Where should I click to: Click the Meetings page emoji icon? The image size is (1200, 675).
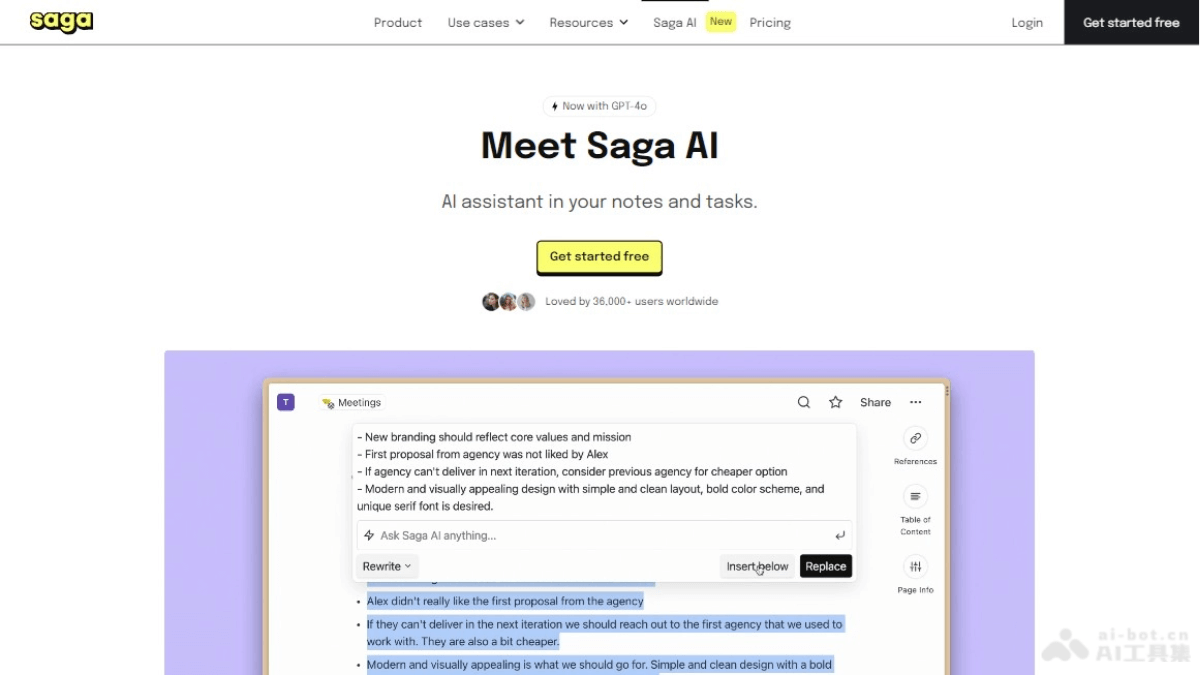coord(327,402)
